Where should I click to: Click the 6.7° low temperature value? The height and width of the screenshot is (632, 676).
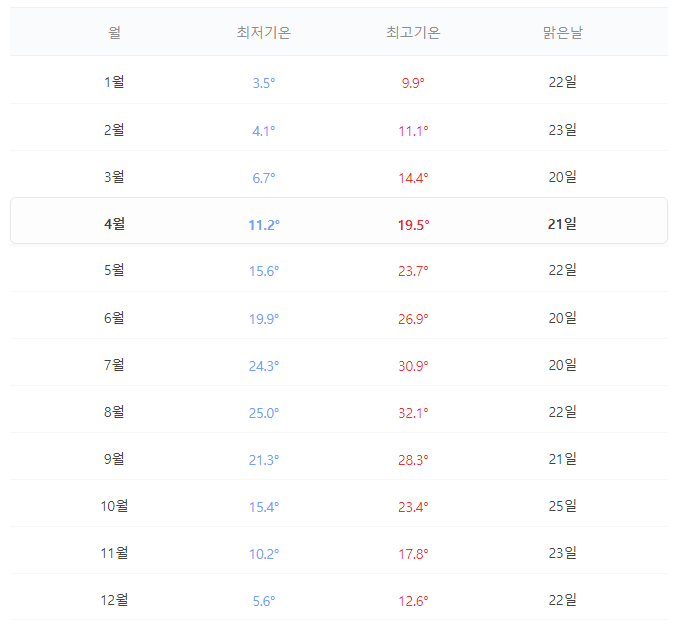264,178
